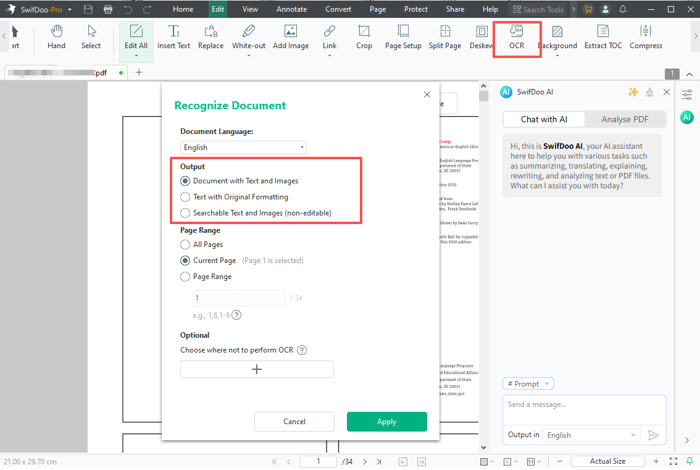
Task: Close the Recognize Document dialog
Action: click(x=427, y=94)
